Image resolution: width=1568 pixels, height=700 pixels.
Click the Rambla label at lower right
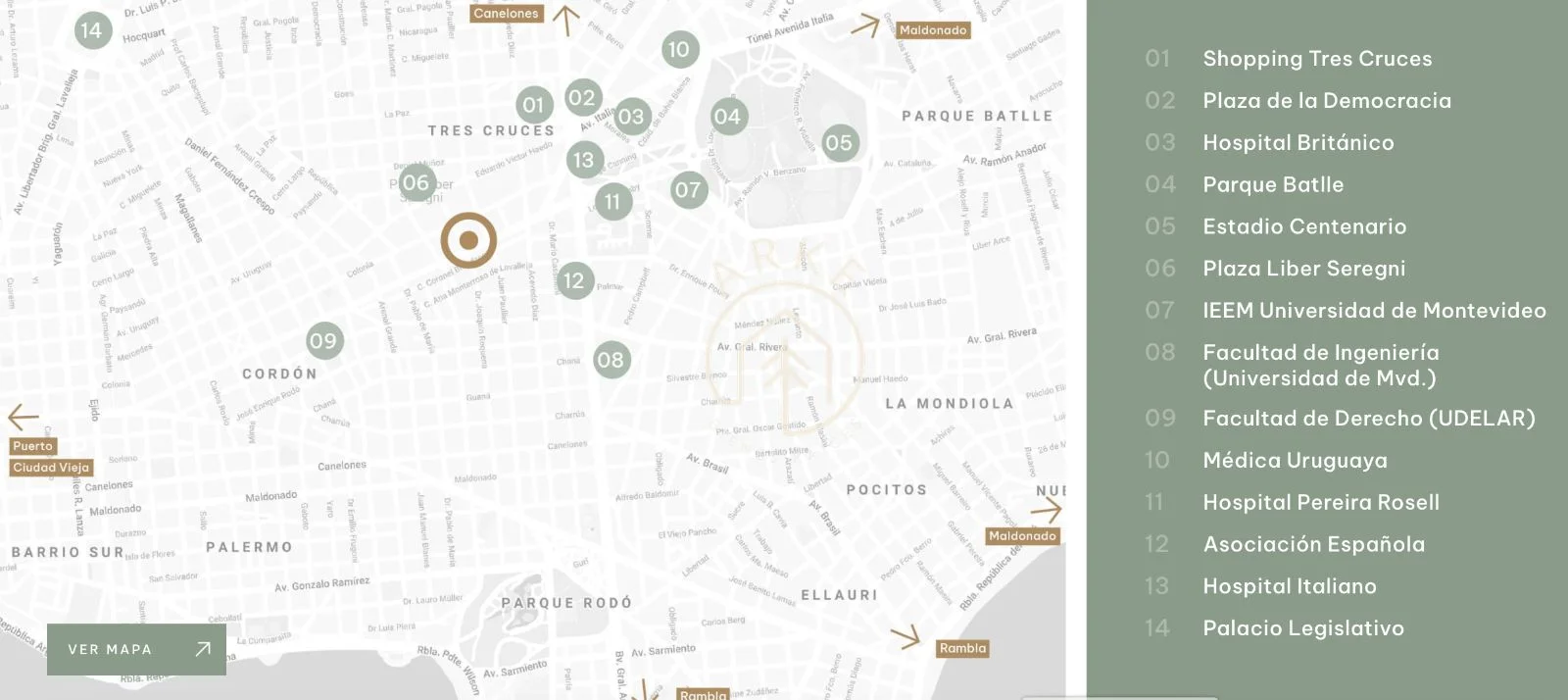coord(962,648)
